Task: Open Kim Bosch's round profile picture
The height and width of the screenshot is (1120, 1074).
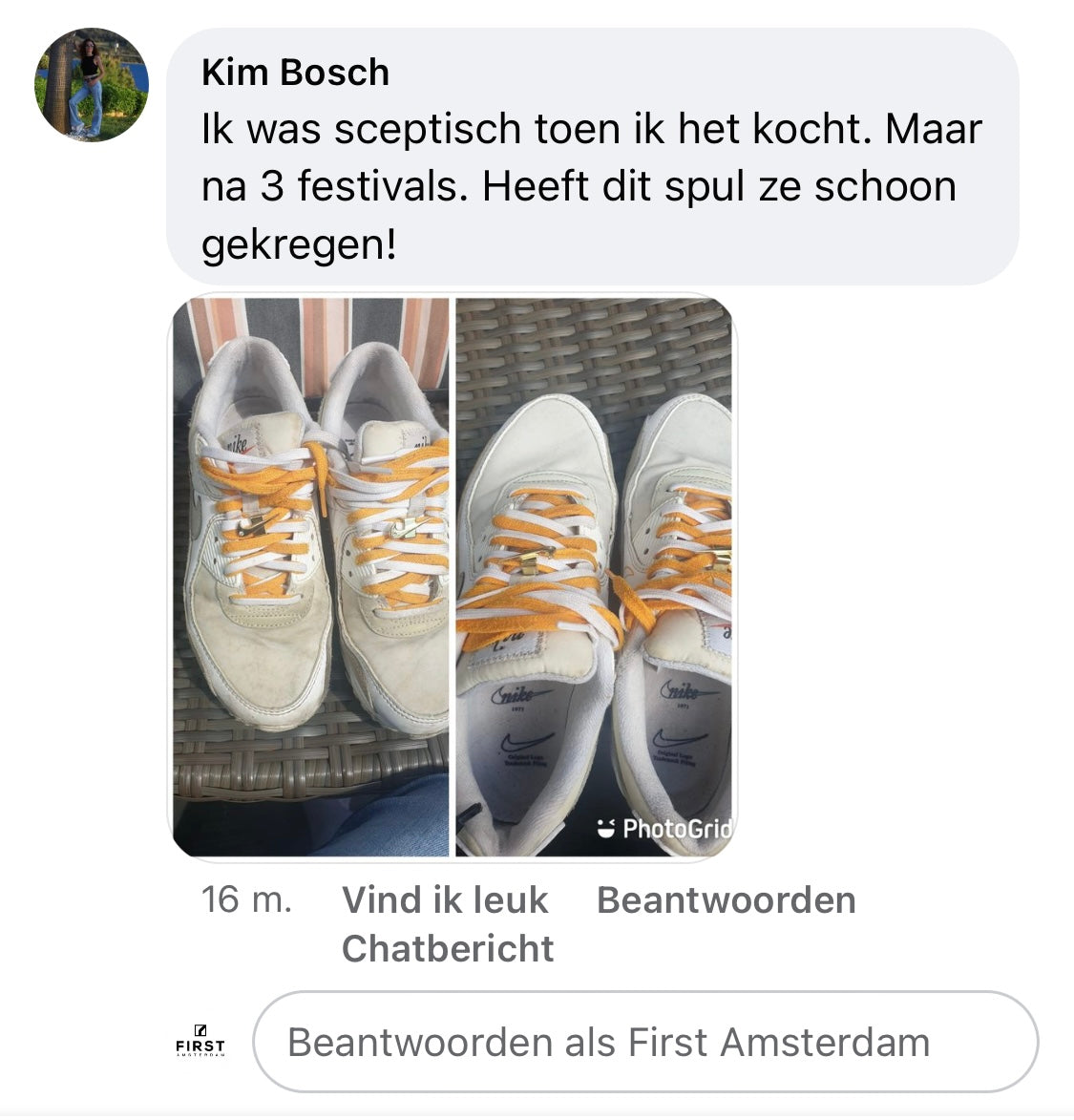Action: pyautogui.click(x=92, y=85)
